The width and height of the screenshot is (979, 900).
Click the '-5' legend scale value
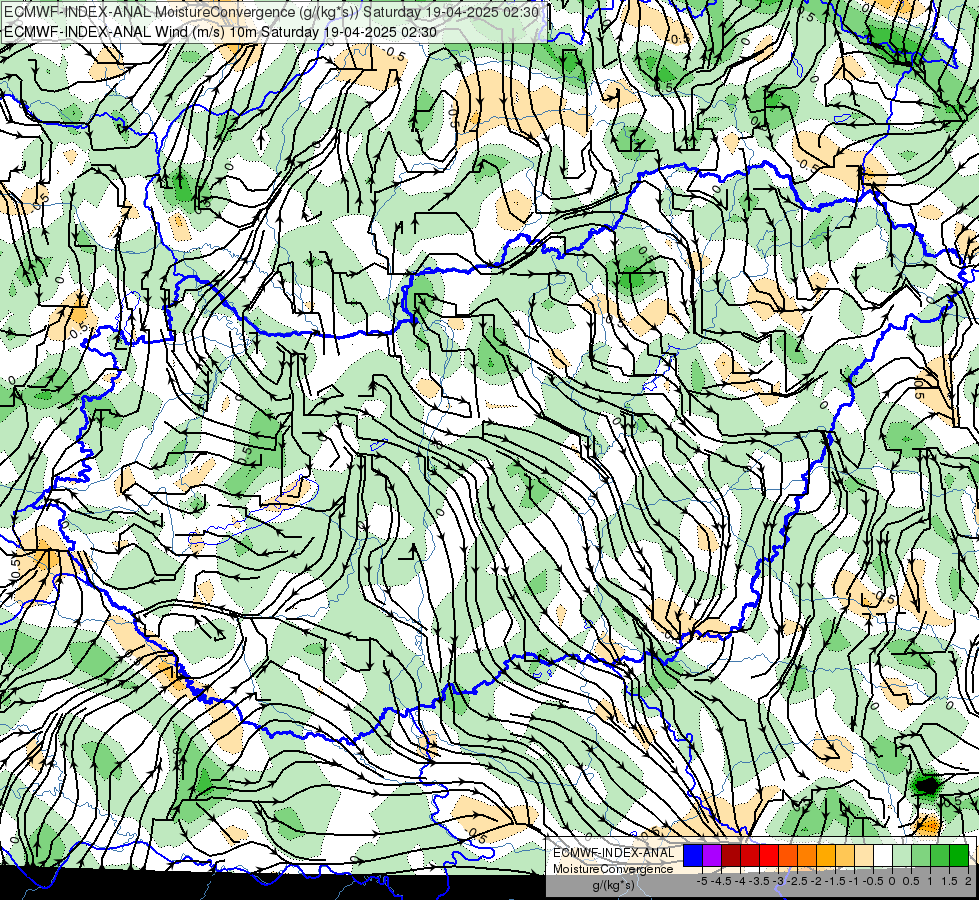[x=702, y=881]
